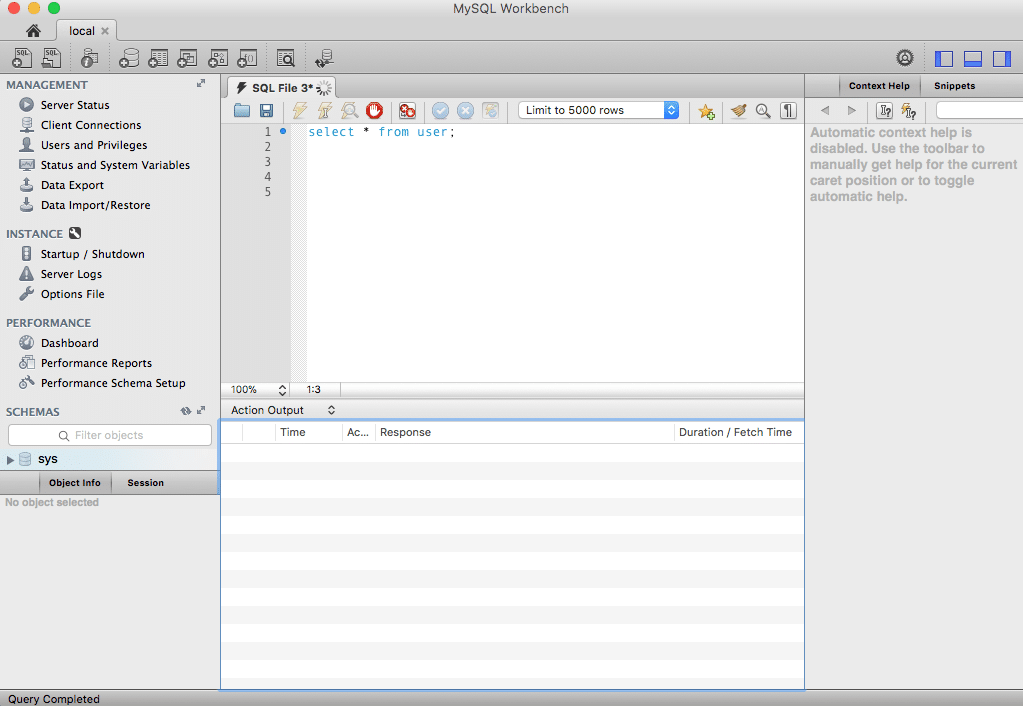This screenshot has width=1023, height=706.
Task: Toggle automatic context help icon
Action: tap(909, 111)
